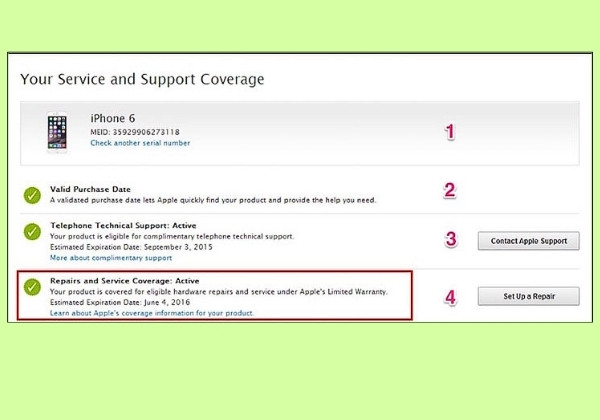The image size is (600, 420).
Task: Open the Check another serial number link
Action: coord(140,143)
